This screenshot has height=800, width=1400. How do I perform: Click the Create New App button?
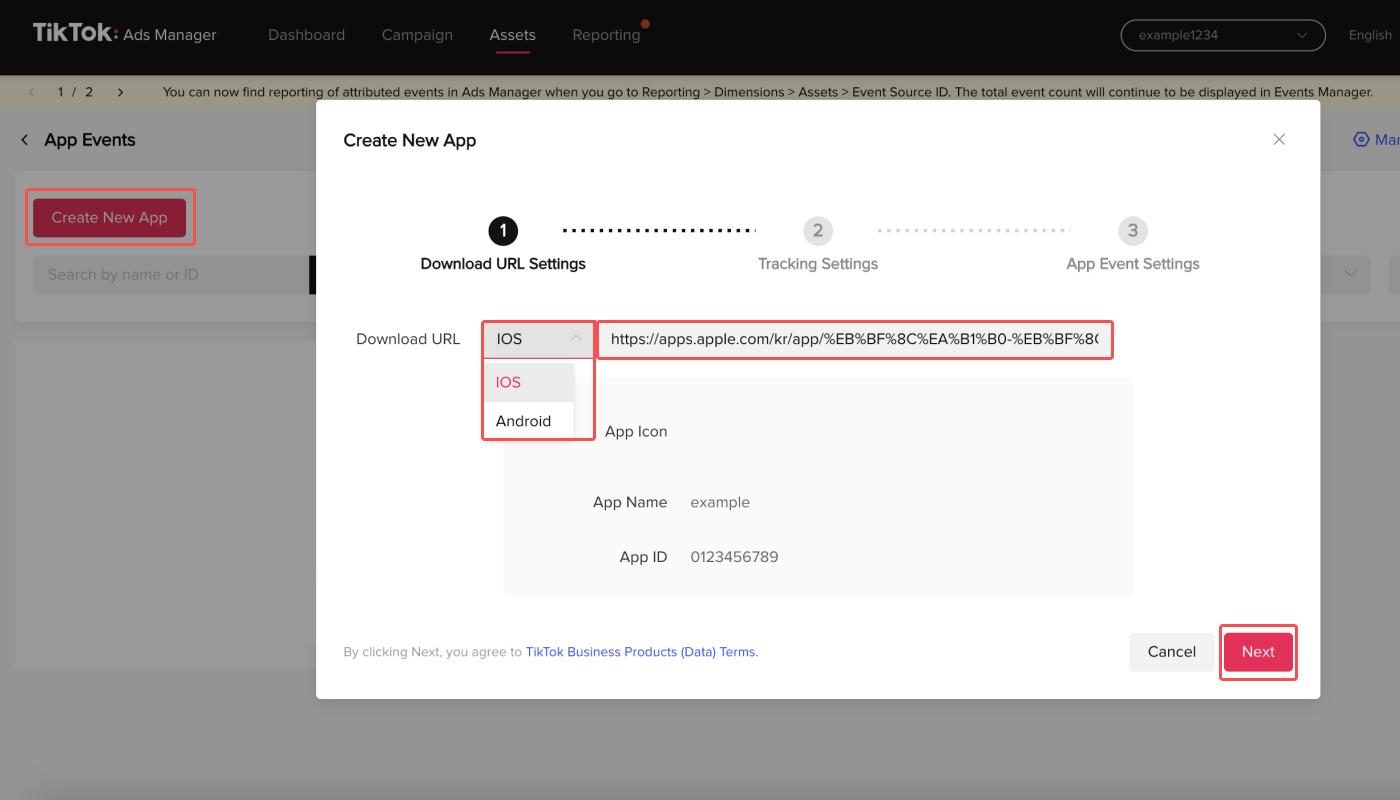click(109, 217)
